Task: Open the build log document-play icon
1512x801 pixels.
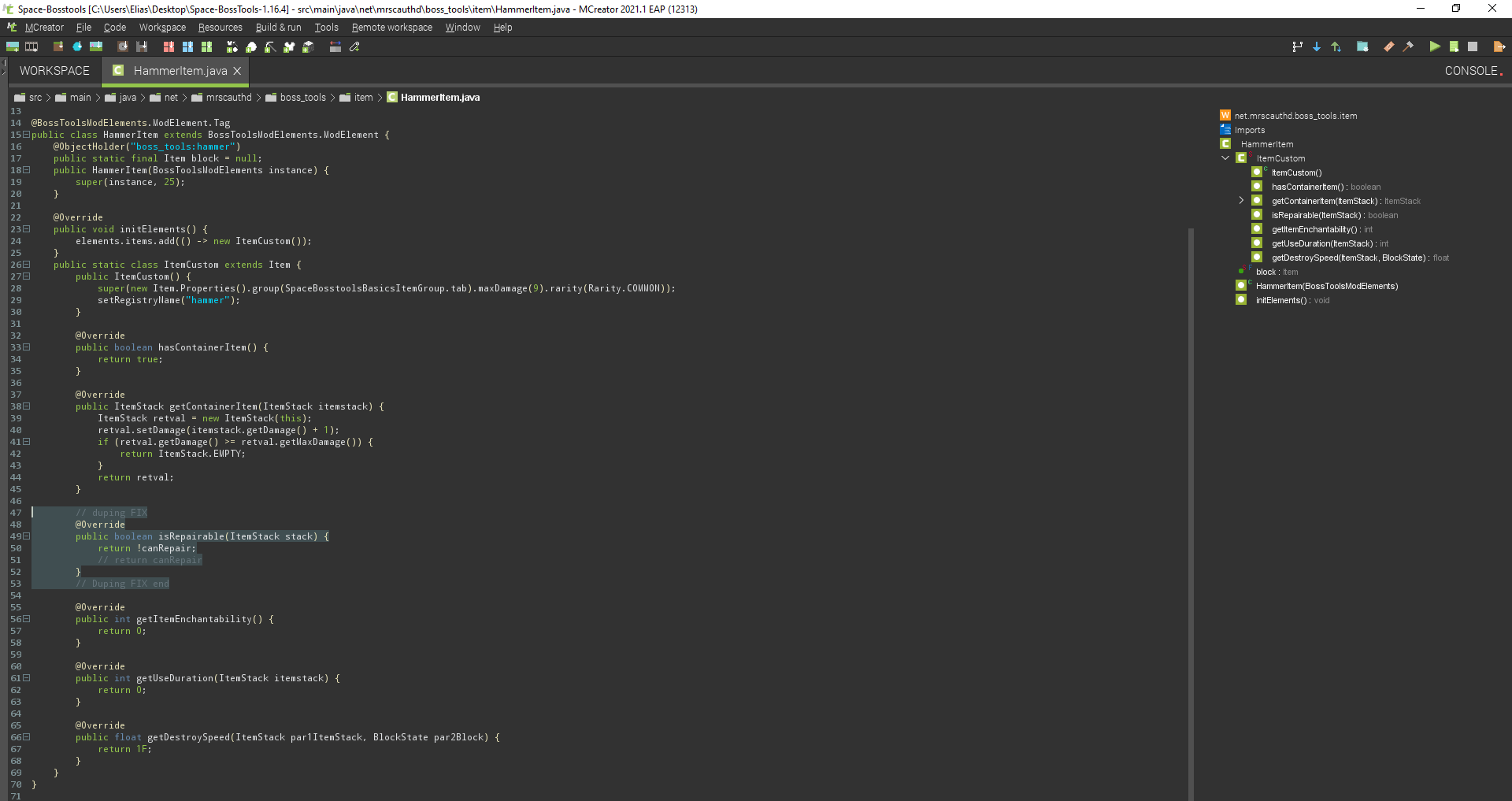Action: click(x=1455, y=46)
